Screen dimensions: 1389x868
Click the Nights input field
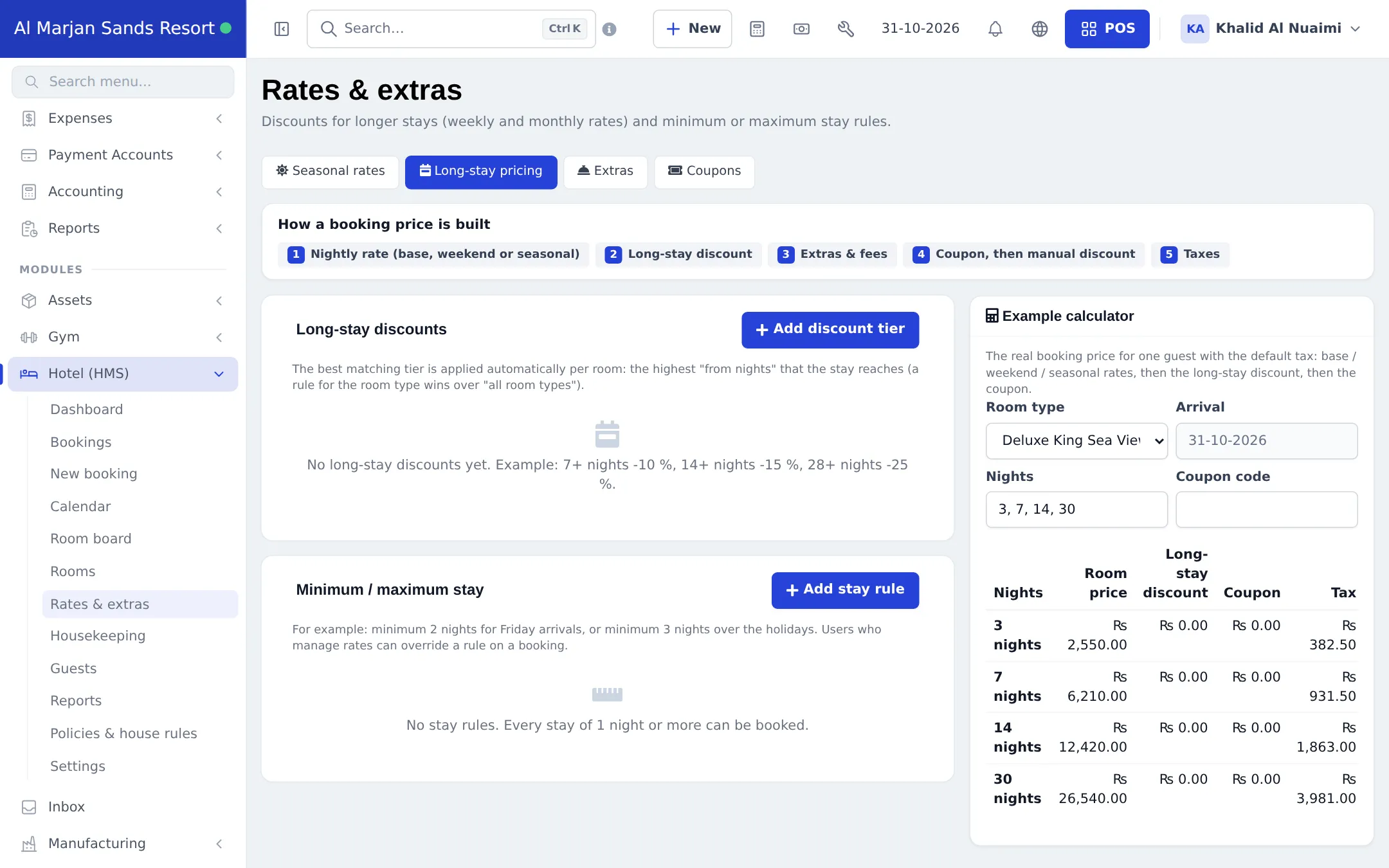(1076, 510)
